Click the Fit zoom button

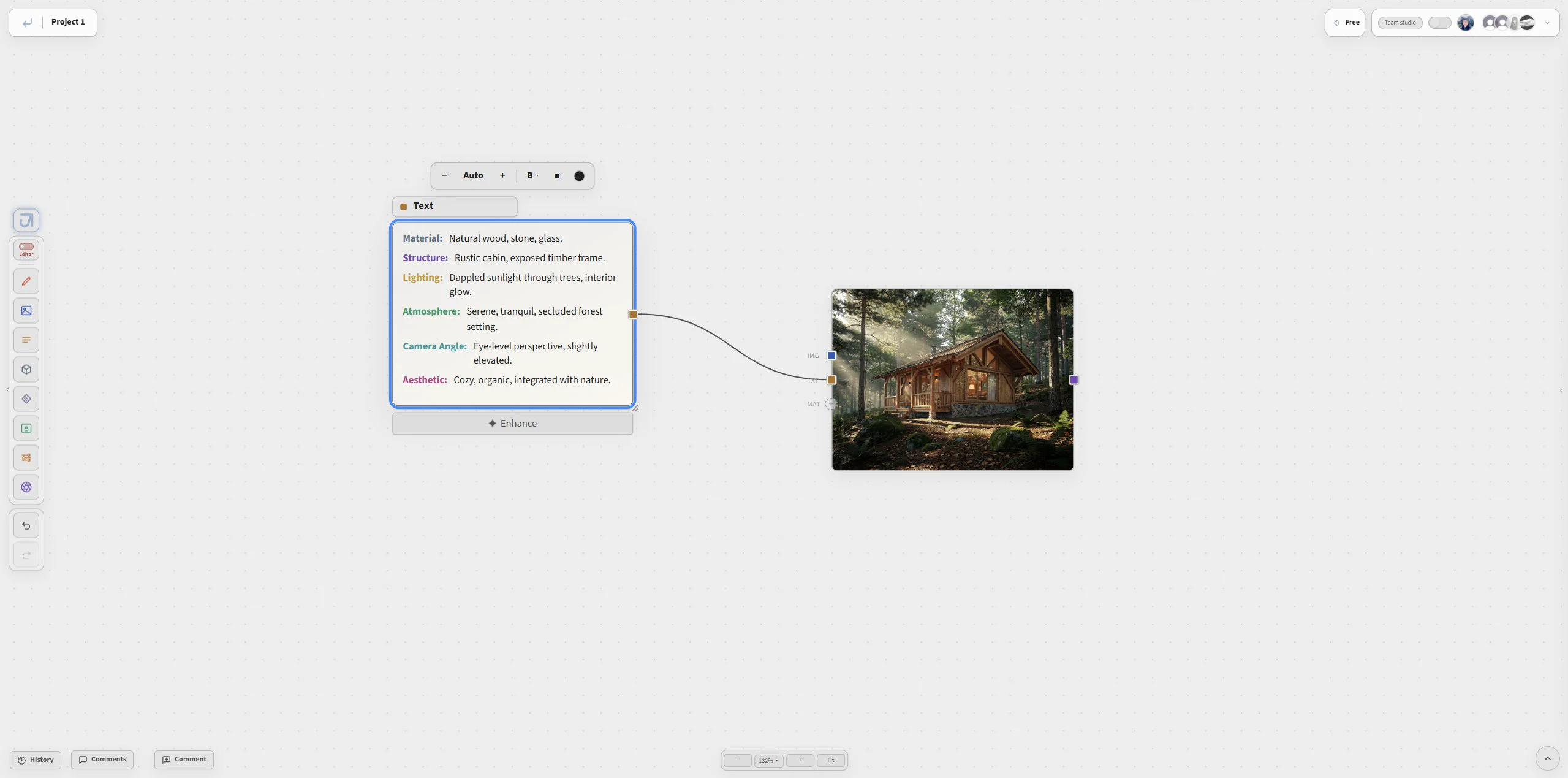831,760
